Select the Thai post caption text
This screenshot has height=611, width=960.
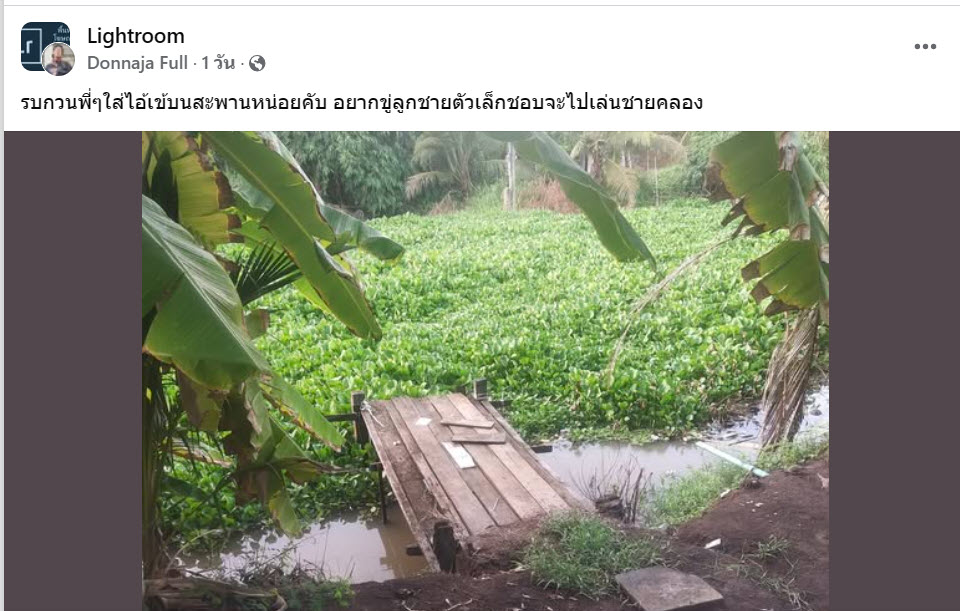[x=361, y=102]
